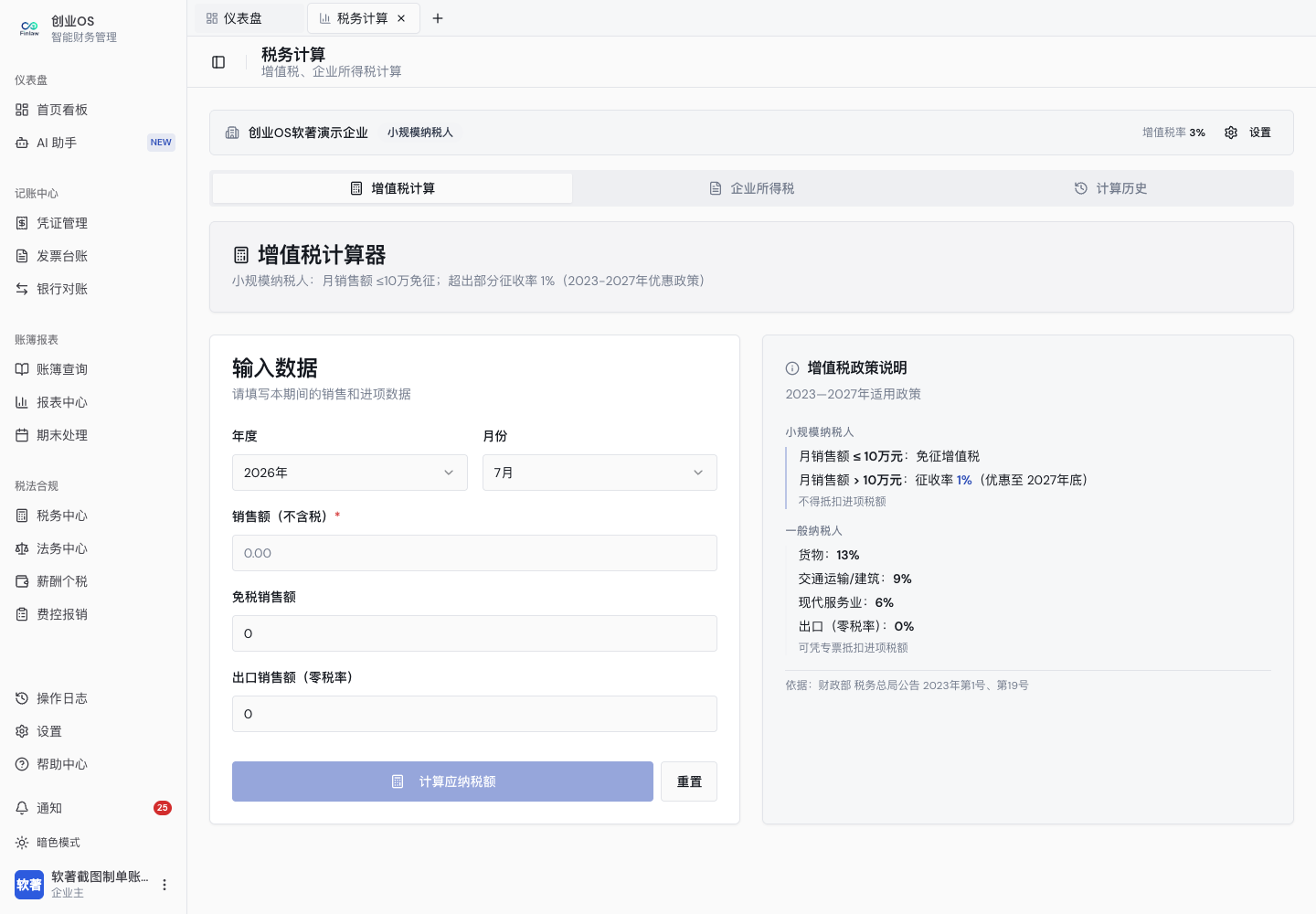Open 发票台账 invoice ledger
The height and width of the screenshot is (914, 1316).
(x=92, y=256)
